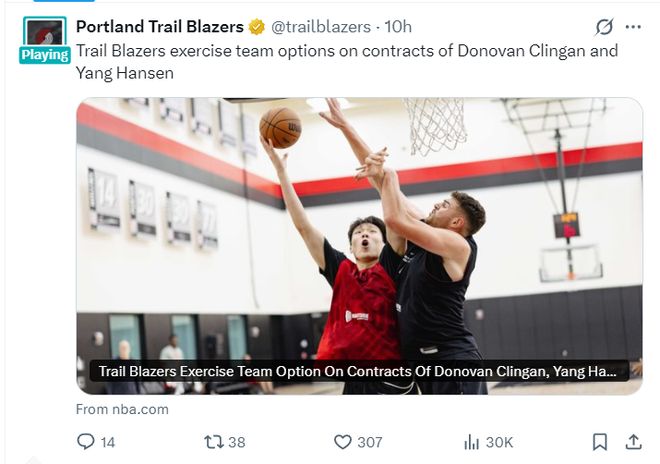Click the reply speech bubble icon
This screenshot has height=464, width=660.
click(x=85, y=442)
